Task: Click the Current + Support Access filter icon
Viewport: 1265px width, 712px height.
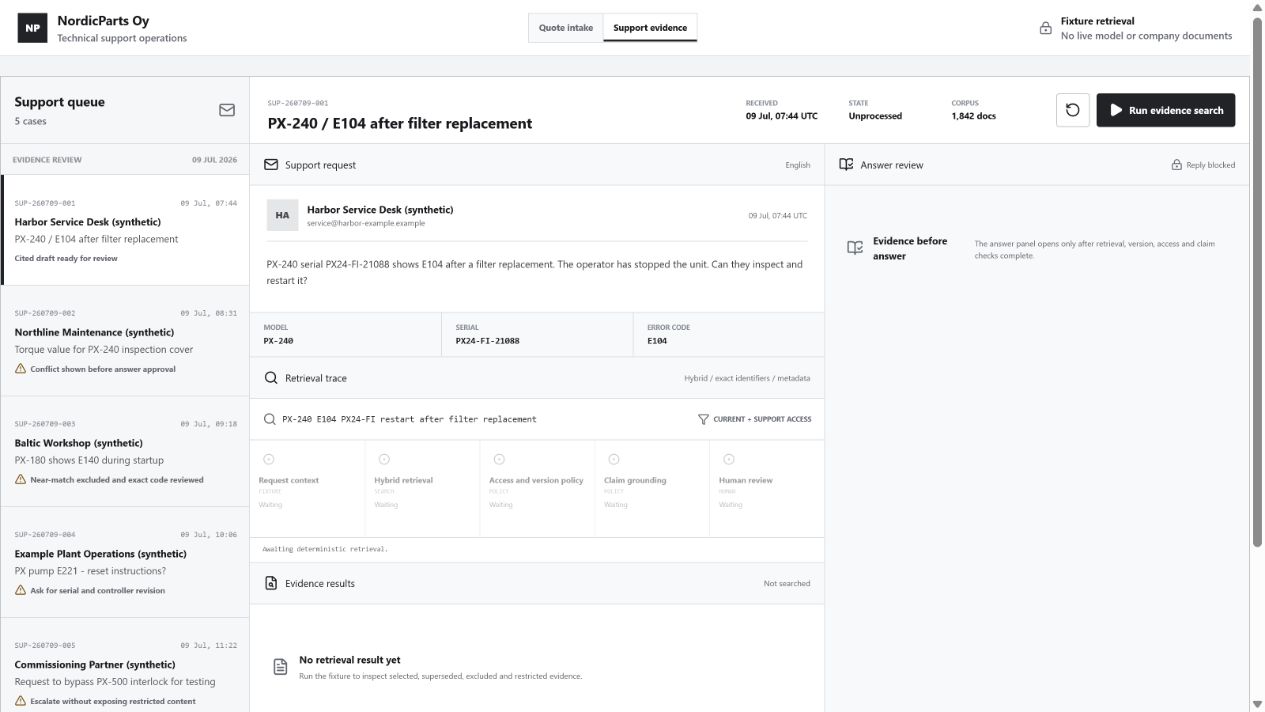Action: pos(703,419)
